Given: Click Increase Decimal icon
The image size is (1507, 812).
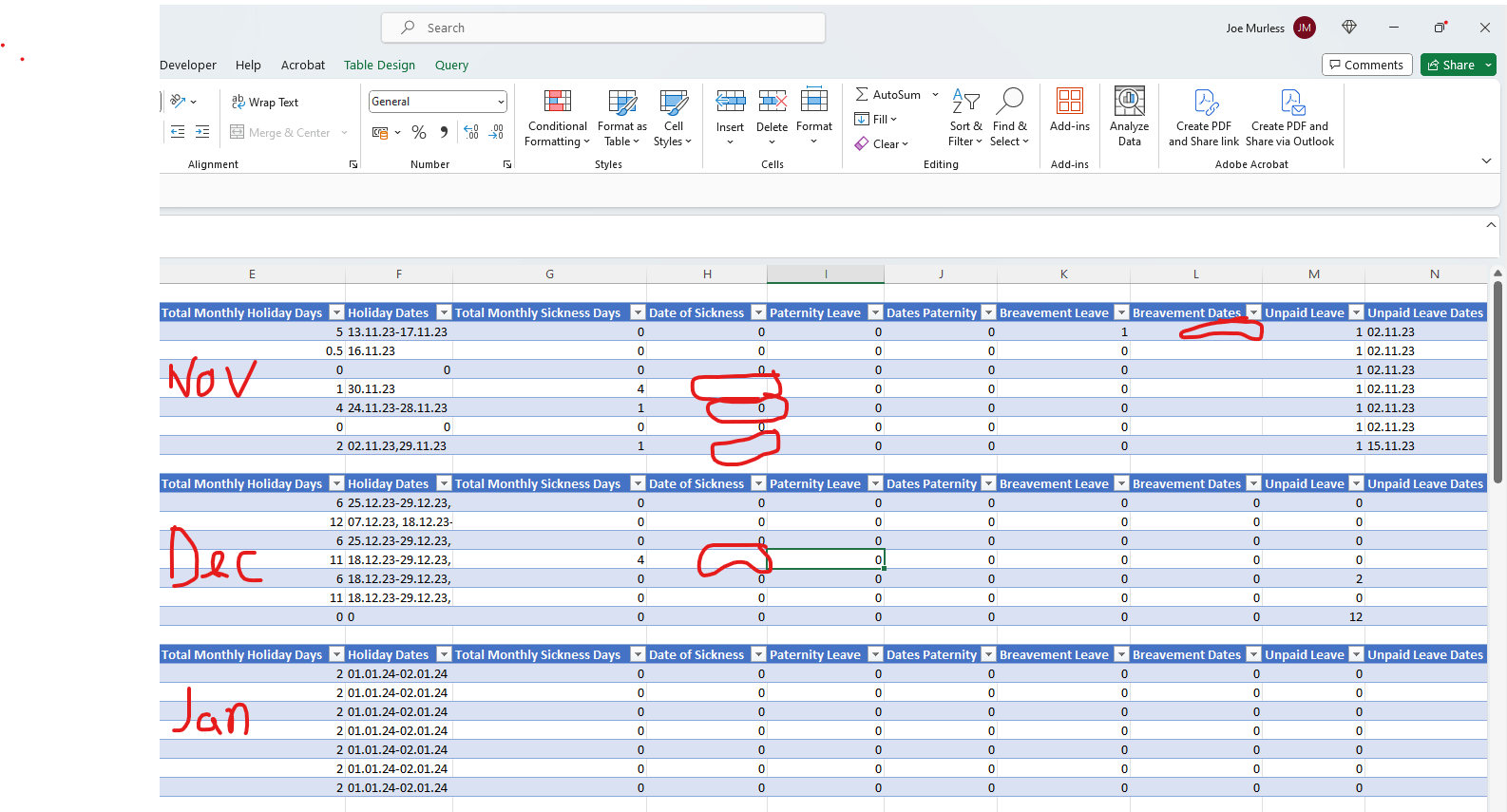Looking at the screenshot, I should click(471, 133).
